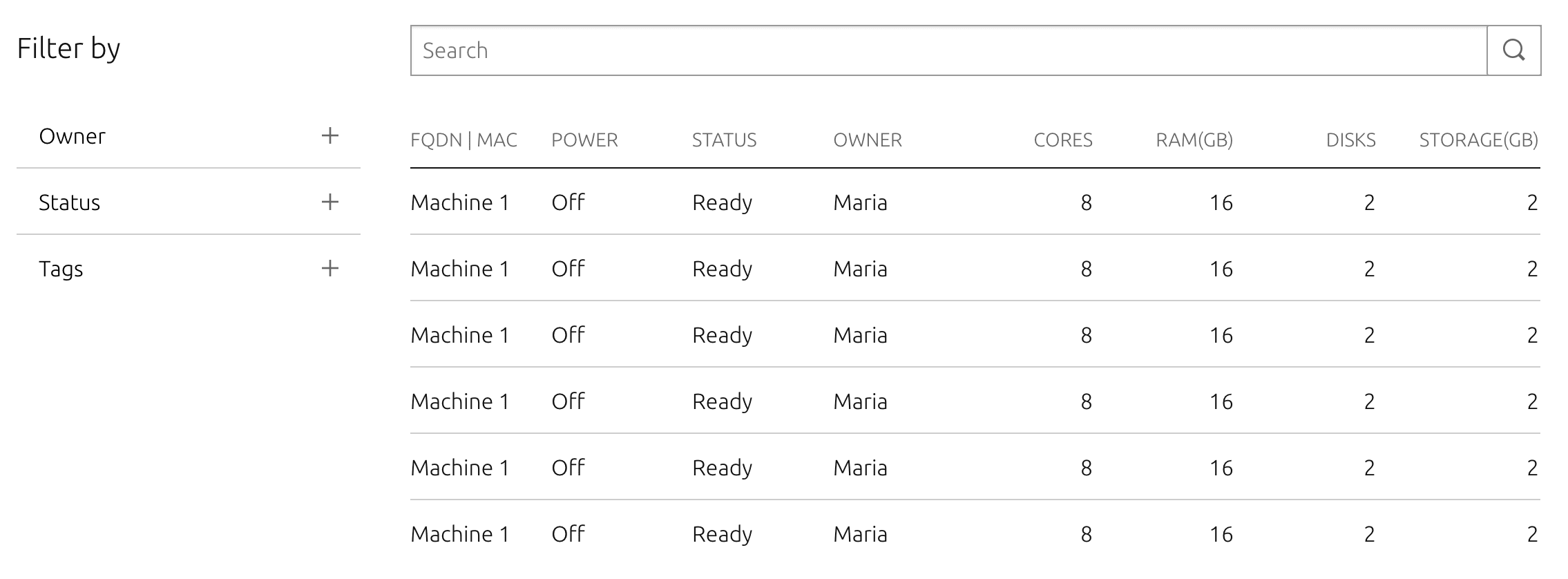1568x579 pixels.
Task: Click Maria owner in second row
Action: coord(860,269)
